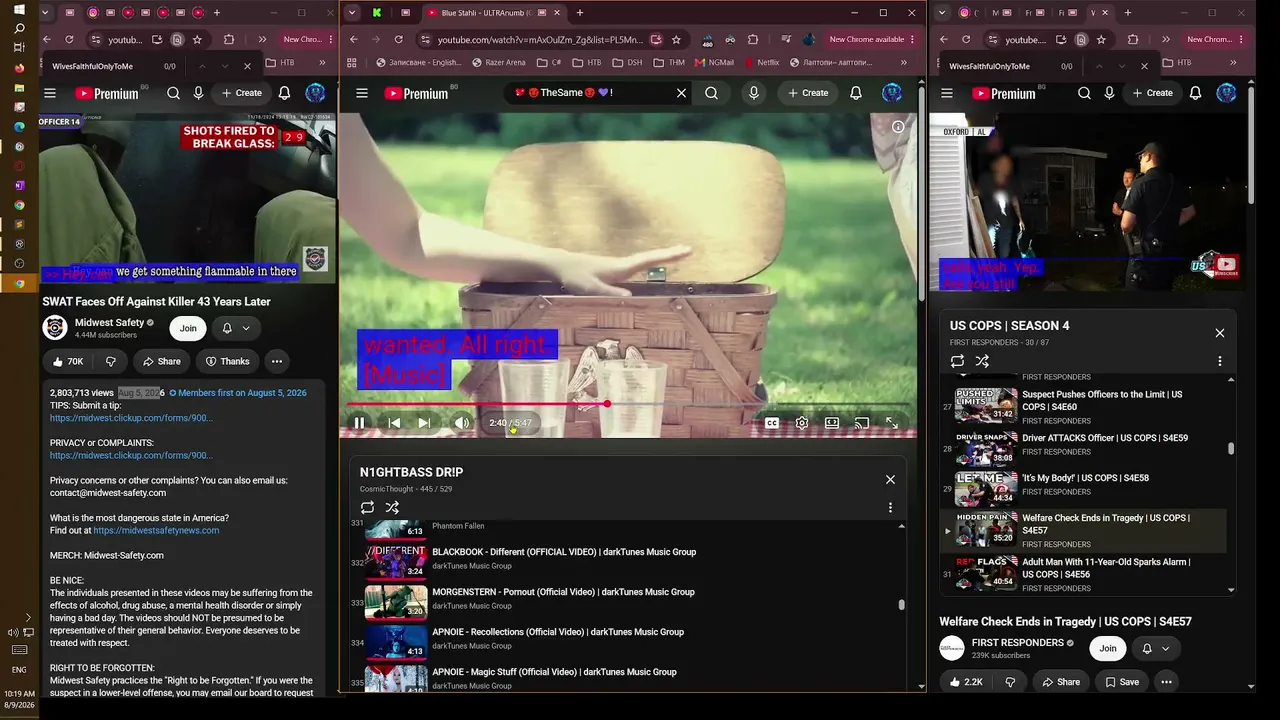This screenshot has height=720, width=1280.
Task: Open midwestsafetynews.com link in description
Action: [x=156, y=531]
